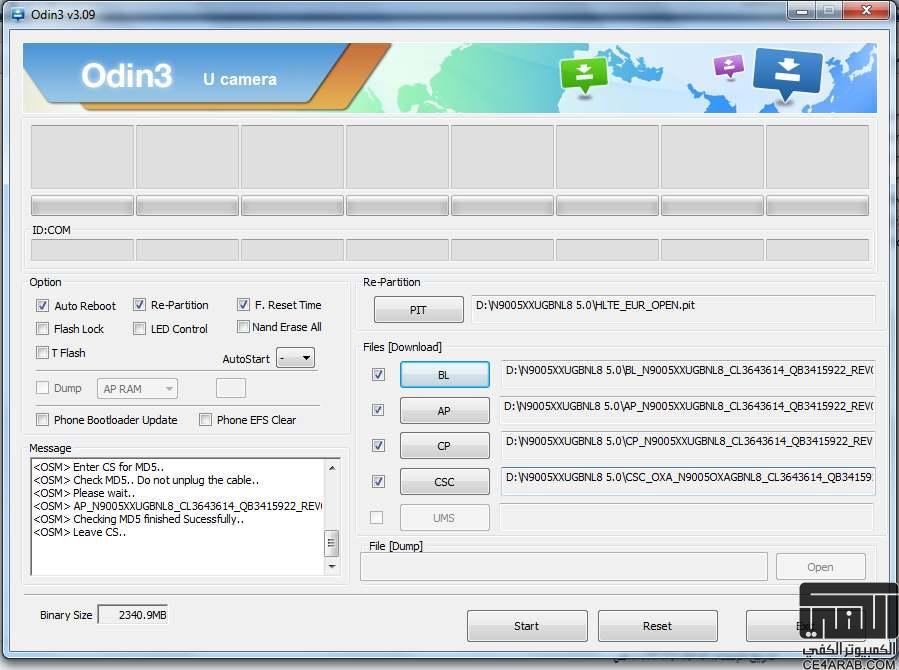The image size is (899, 670).
Task: Click 'Check MD5.. Do not unplug the cable..' line
Action: pyautogui.click(x=146, y=480)
